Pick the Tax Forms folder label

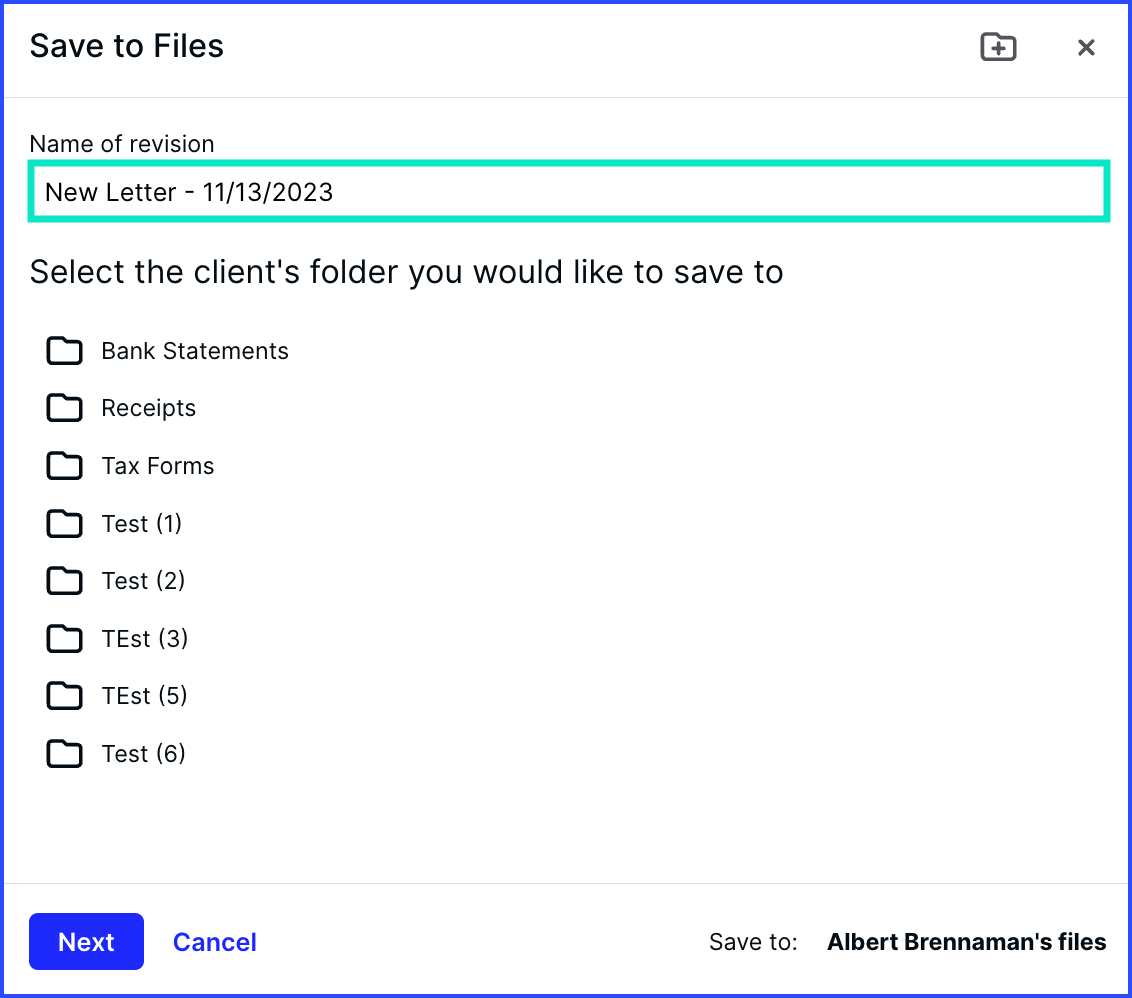coord(158,466)
